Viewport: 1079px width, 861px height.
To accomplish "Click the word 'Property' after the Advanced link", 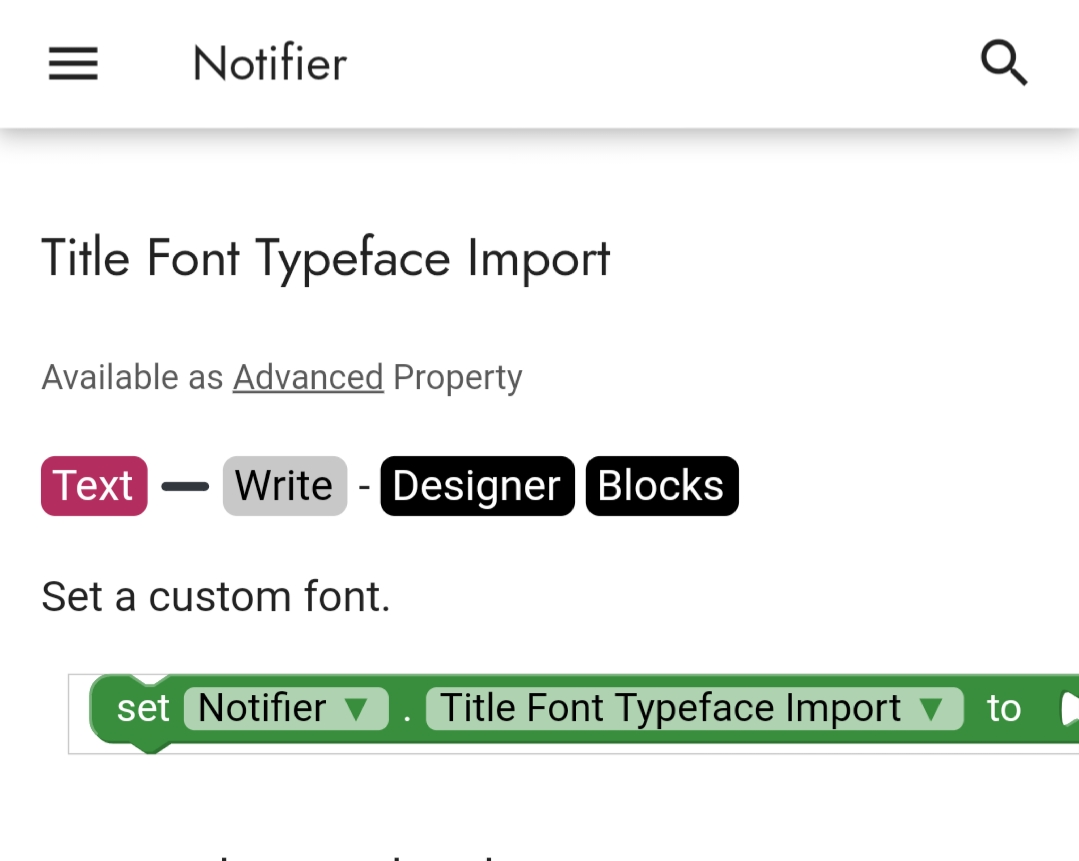I will 457,377.
